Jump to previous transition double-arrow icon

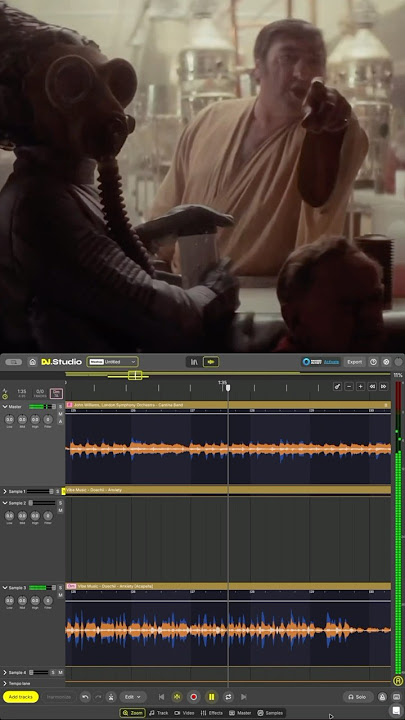click(x=372, y=387)
